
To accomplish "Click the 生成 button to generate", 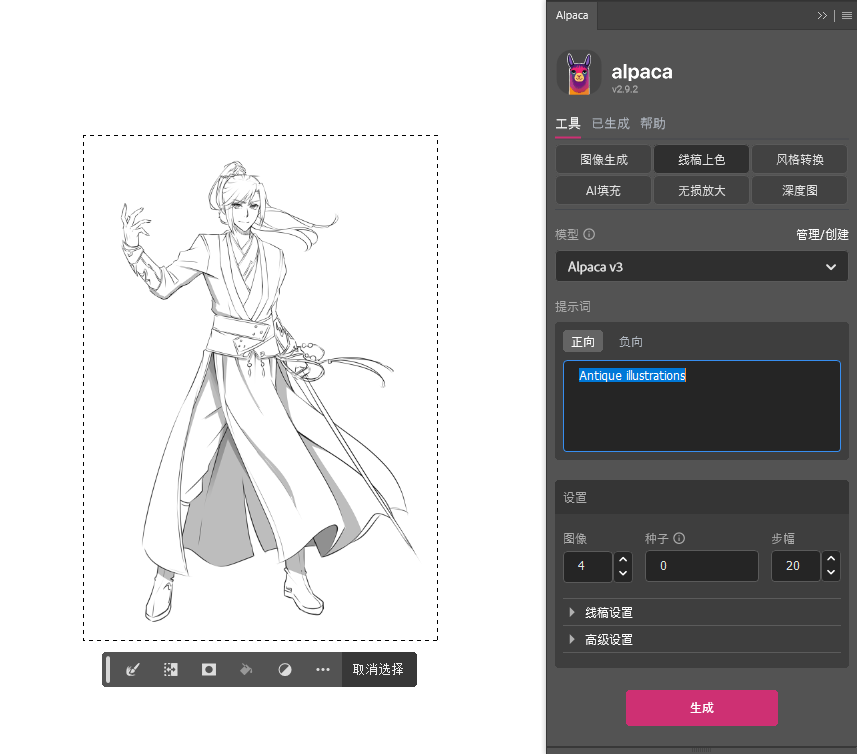I will tap(701, 707).
